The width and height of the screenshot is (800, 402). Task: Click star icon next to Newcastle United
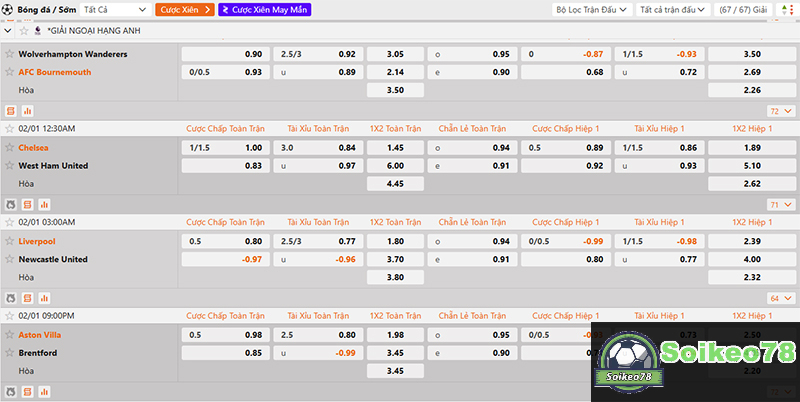click(x=10, y=259)
